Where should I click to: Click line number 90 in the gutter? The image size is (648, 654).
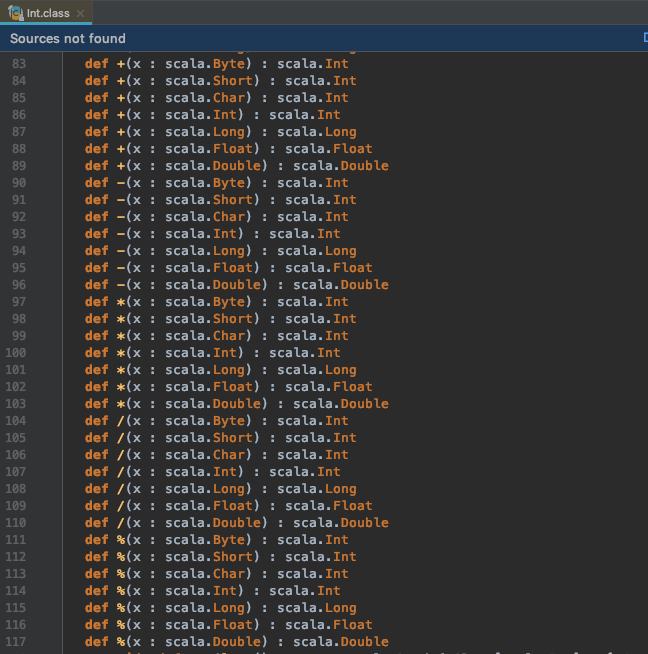pos(19,183)
